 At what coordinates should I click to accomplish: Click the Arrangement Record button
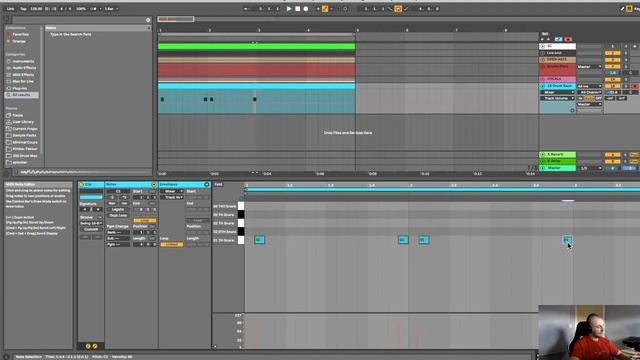tap(306, 9)
